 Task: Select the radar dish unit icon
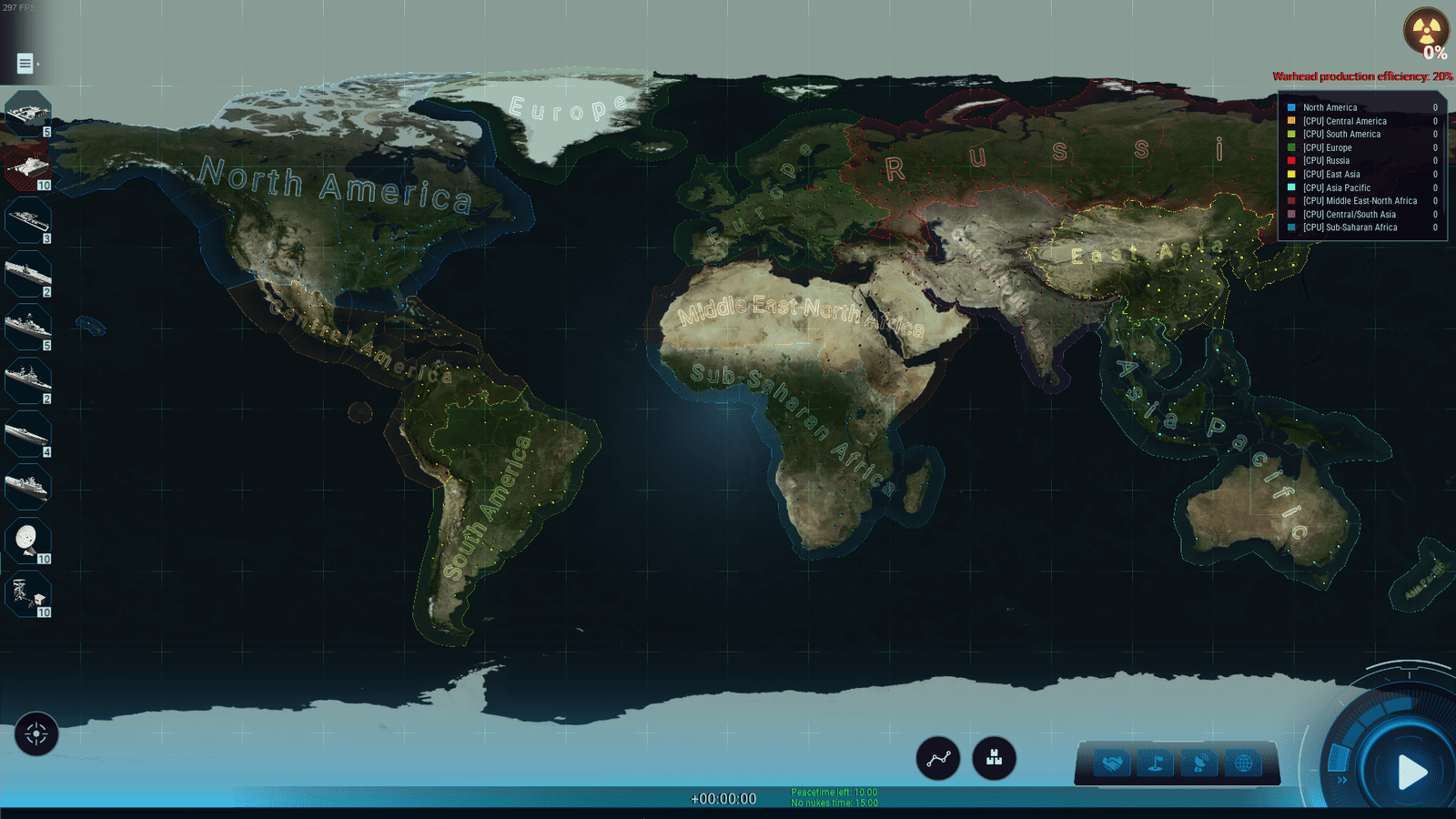(28, 541)
